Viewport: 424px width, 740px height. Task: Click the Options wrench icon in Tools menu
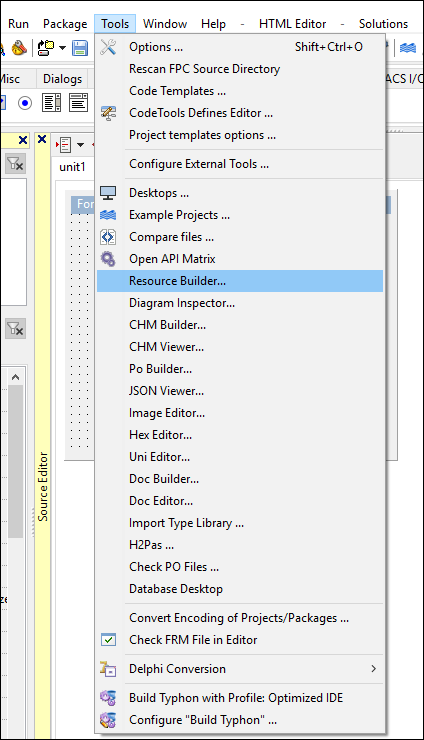108,47
